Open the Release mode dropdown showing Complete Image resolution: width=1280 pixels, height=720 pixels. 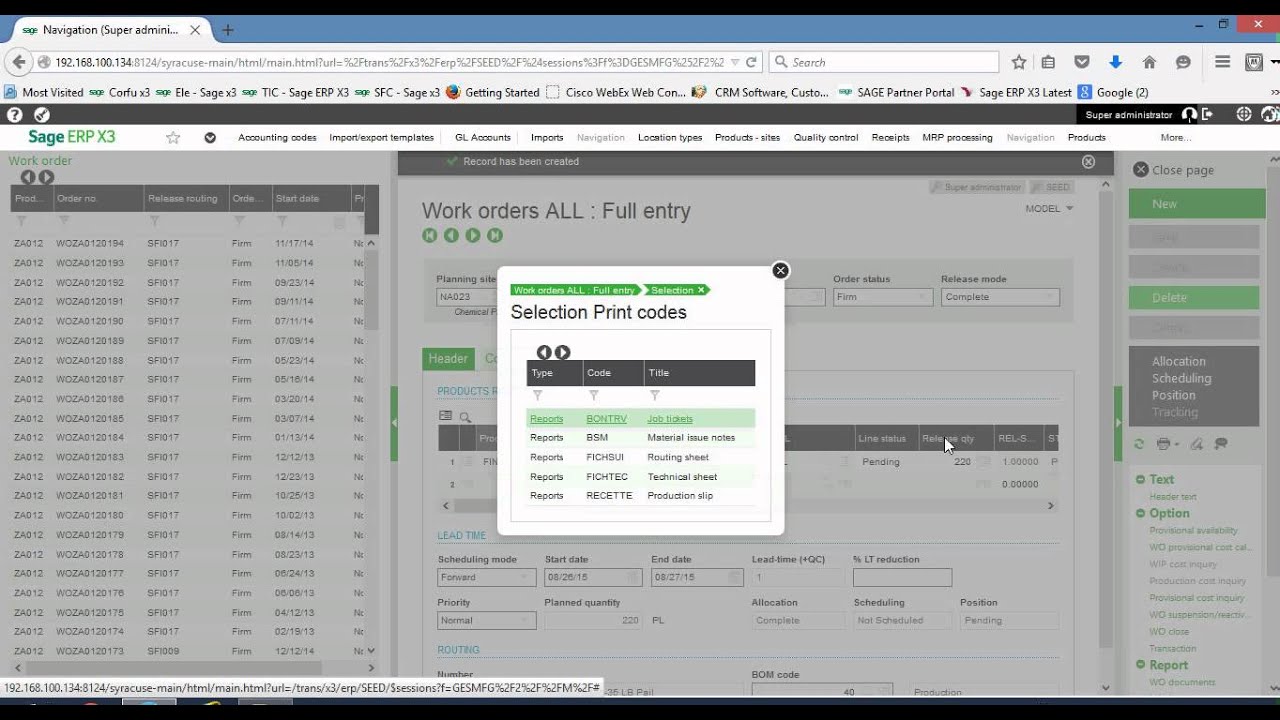1000,297
